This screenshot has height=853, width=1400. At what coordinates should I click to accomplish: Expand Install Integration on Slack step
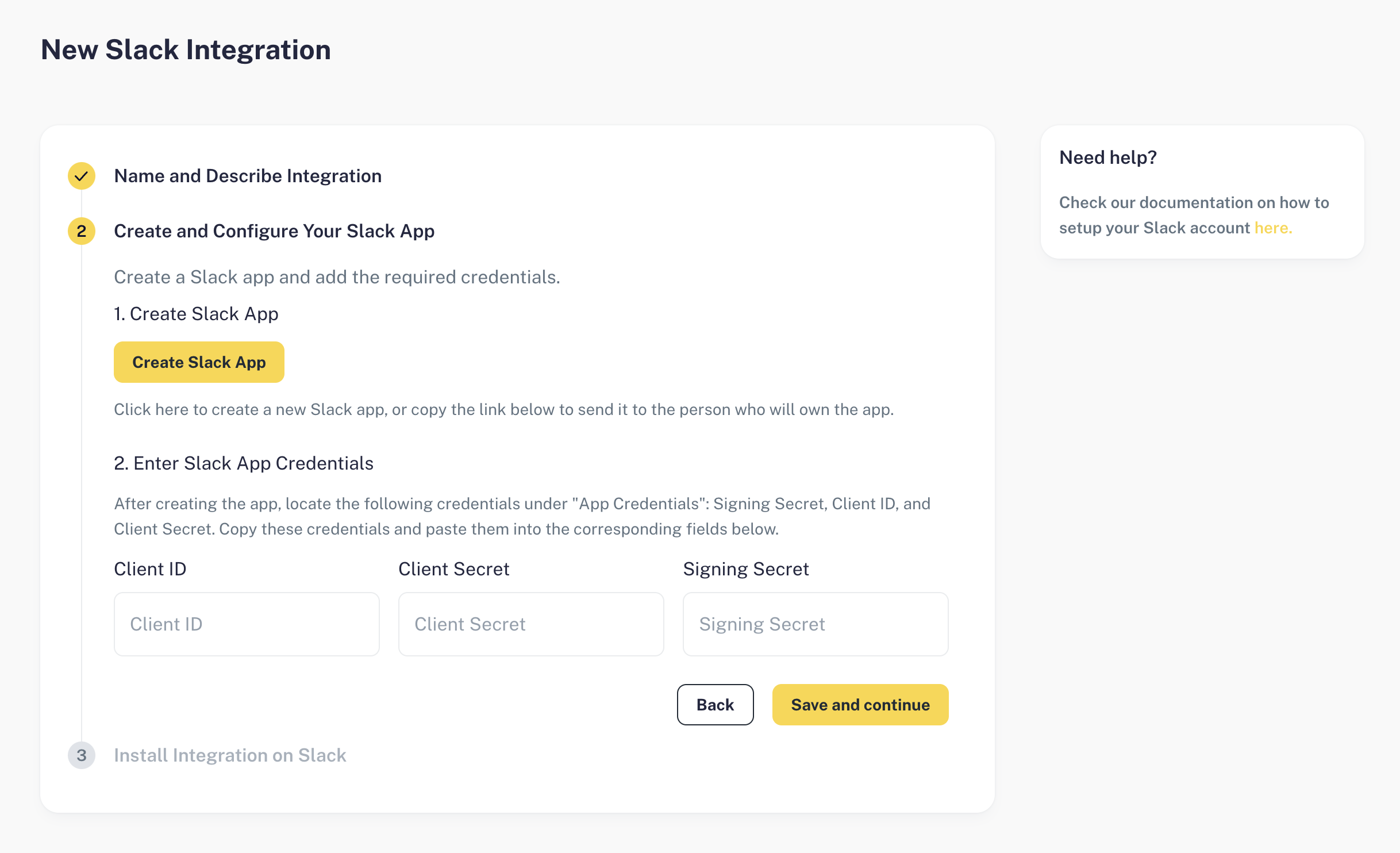tap(230, 755)
